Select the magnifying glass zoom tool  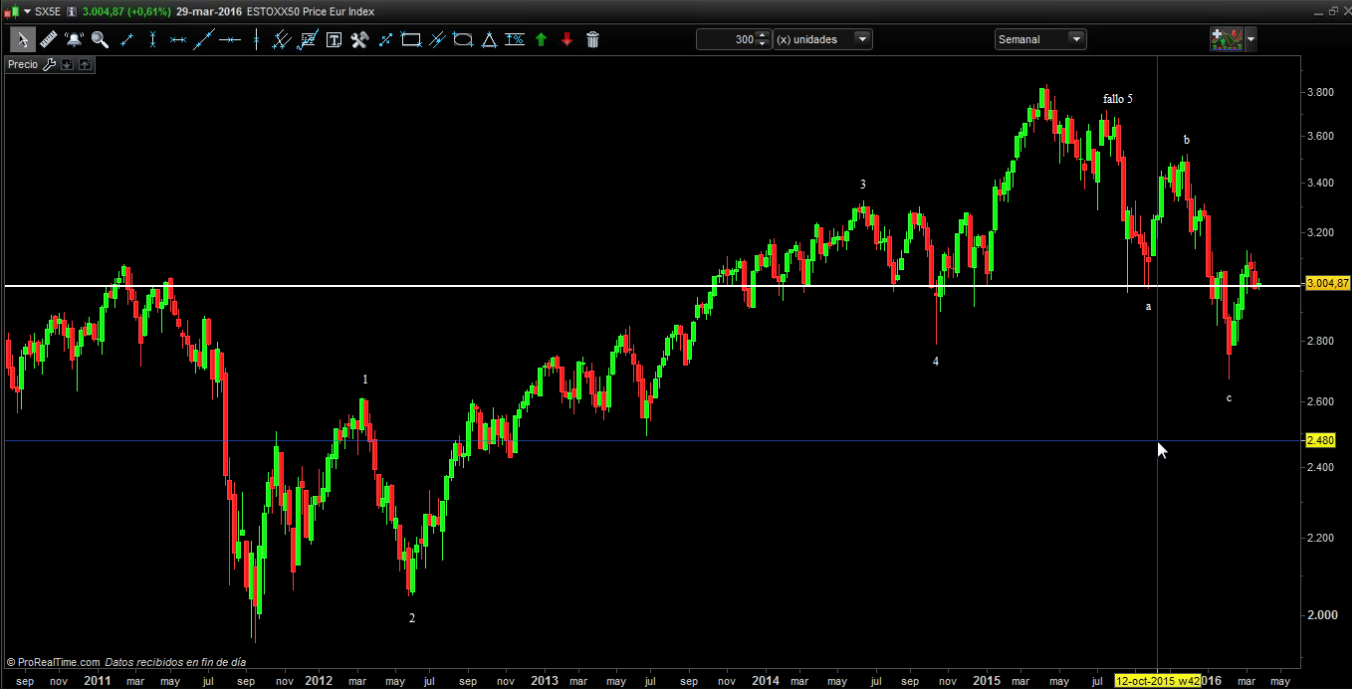click(100, 39)
